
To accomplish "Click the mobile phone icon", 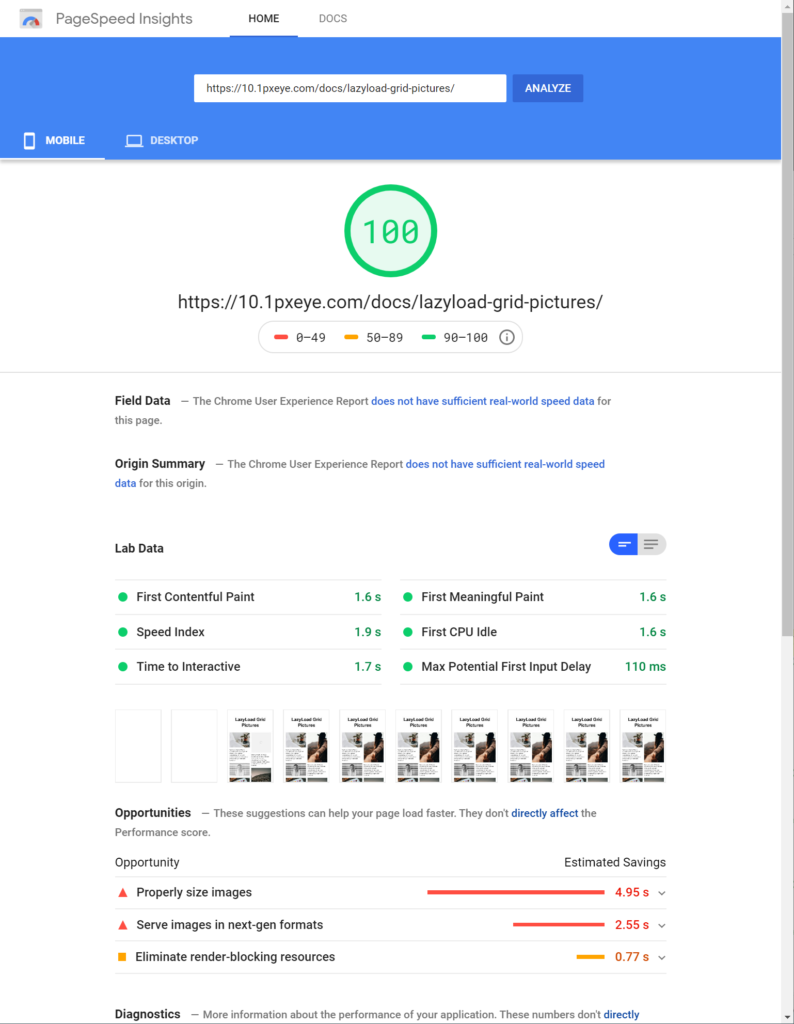I will tap(29, 141).
